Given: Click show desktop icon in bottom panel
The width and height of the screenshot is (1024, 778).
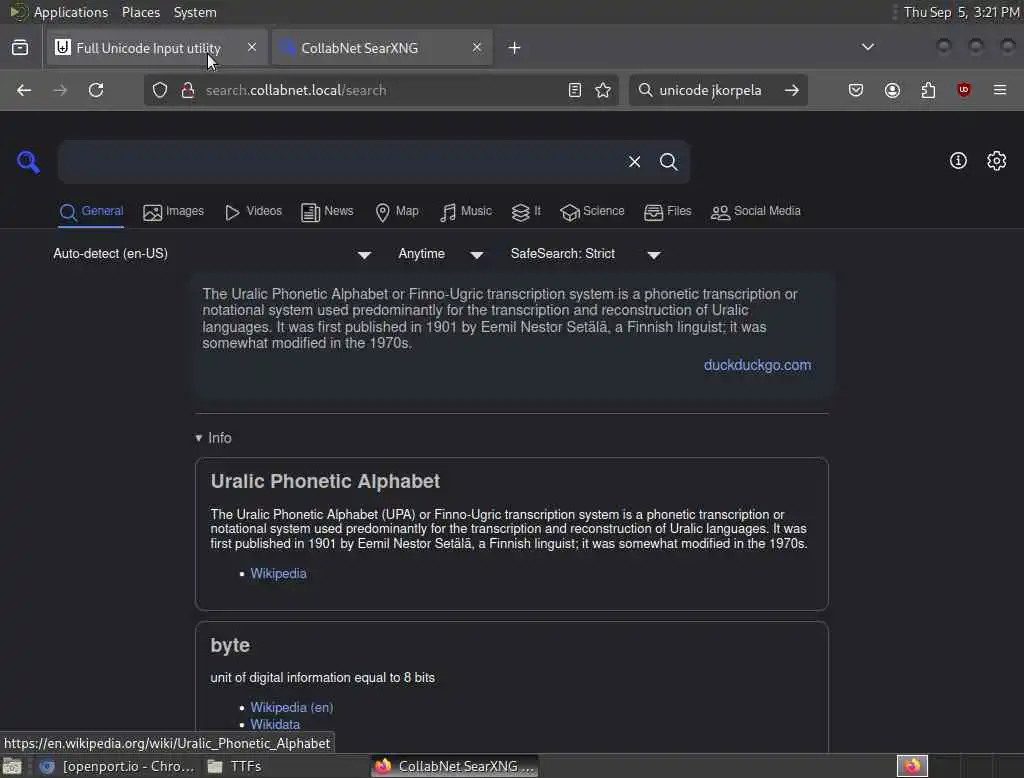Looking at the screenshot, I should click(x=12, y=766).
